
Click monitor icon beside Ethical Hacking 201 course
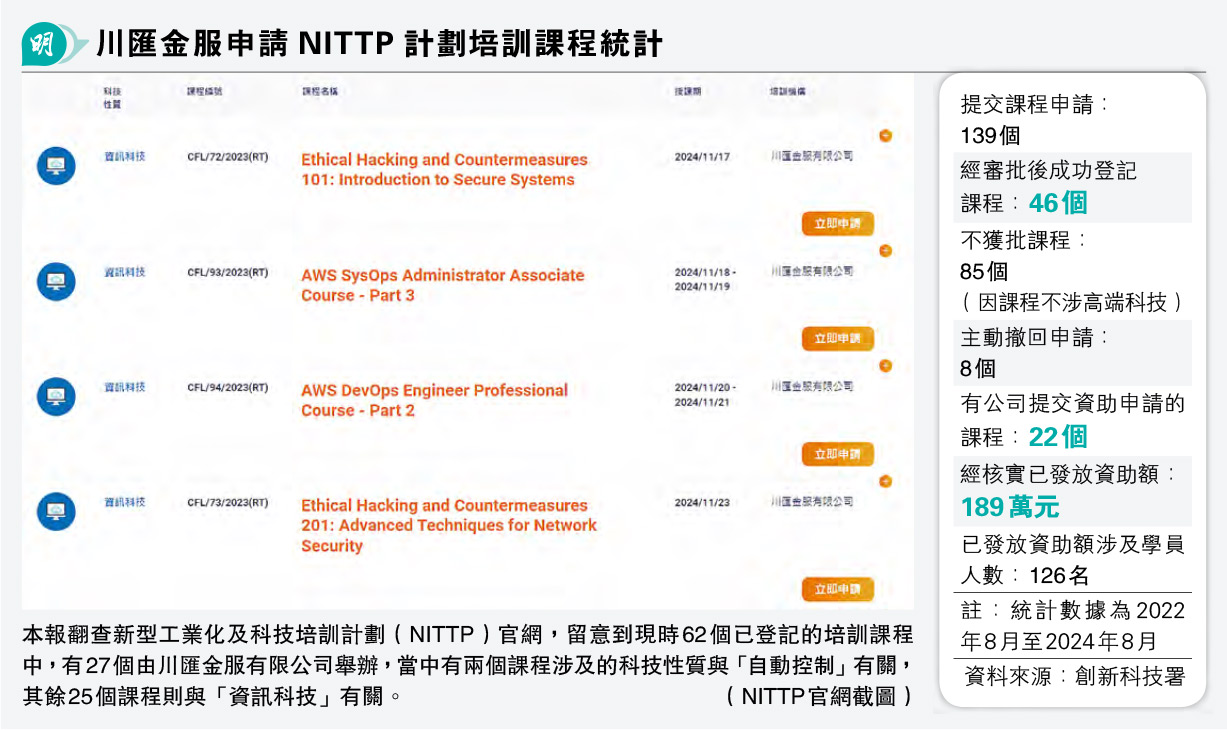(56, 511)
